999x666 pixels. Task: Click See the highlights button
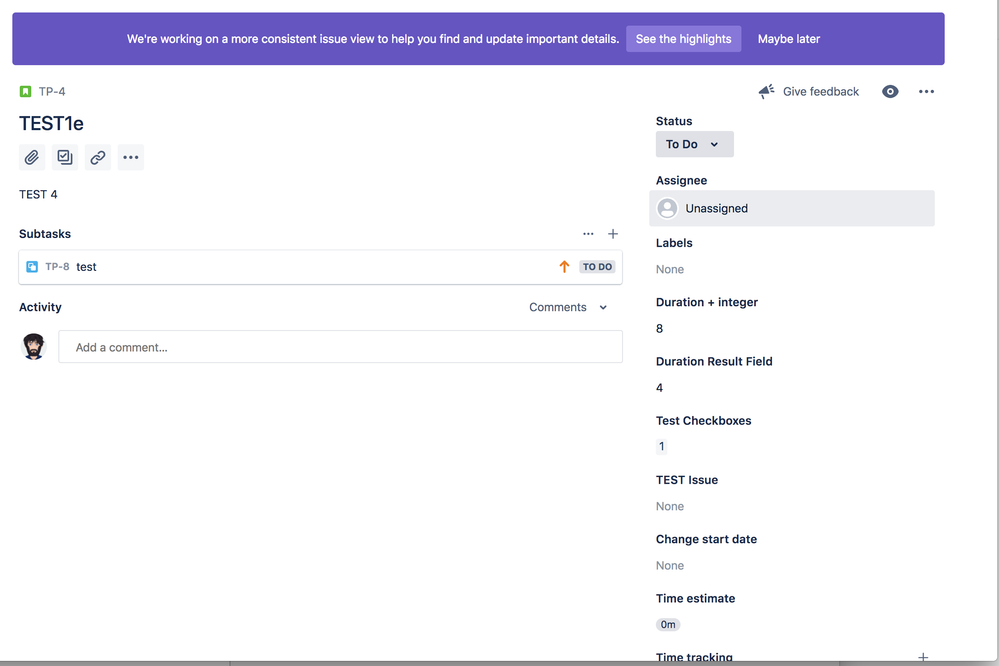pyautogui.click(x=684, y=39)
